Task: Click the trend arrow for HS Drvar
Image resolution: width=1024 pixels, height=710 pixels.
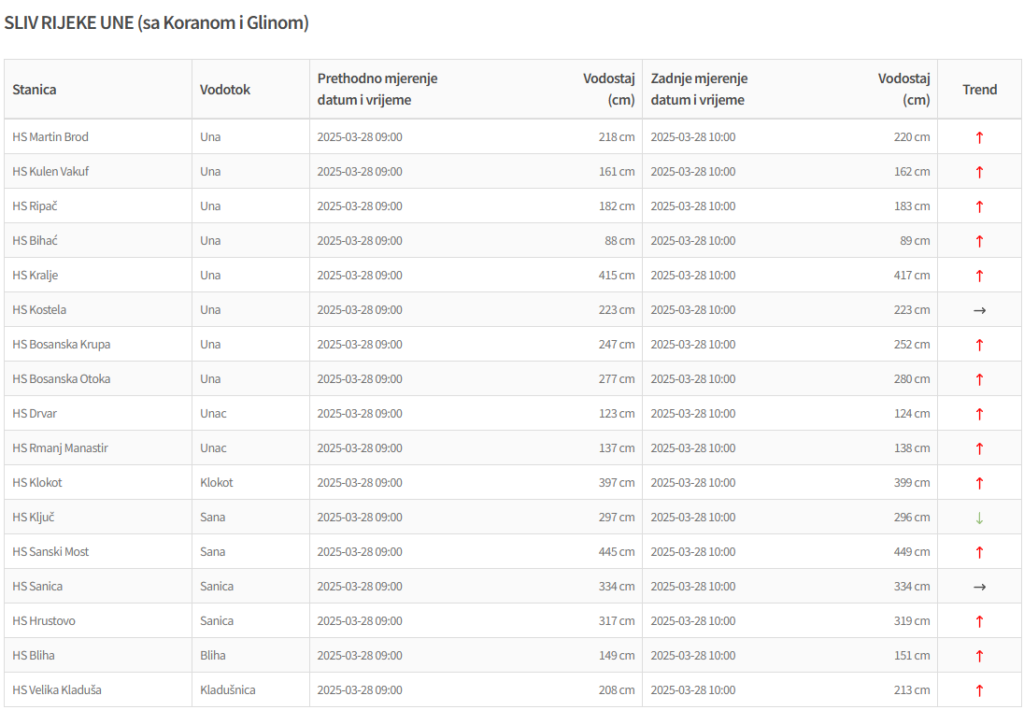Action: click(979, 414)
